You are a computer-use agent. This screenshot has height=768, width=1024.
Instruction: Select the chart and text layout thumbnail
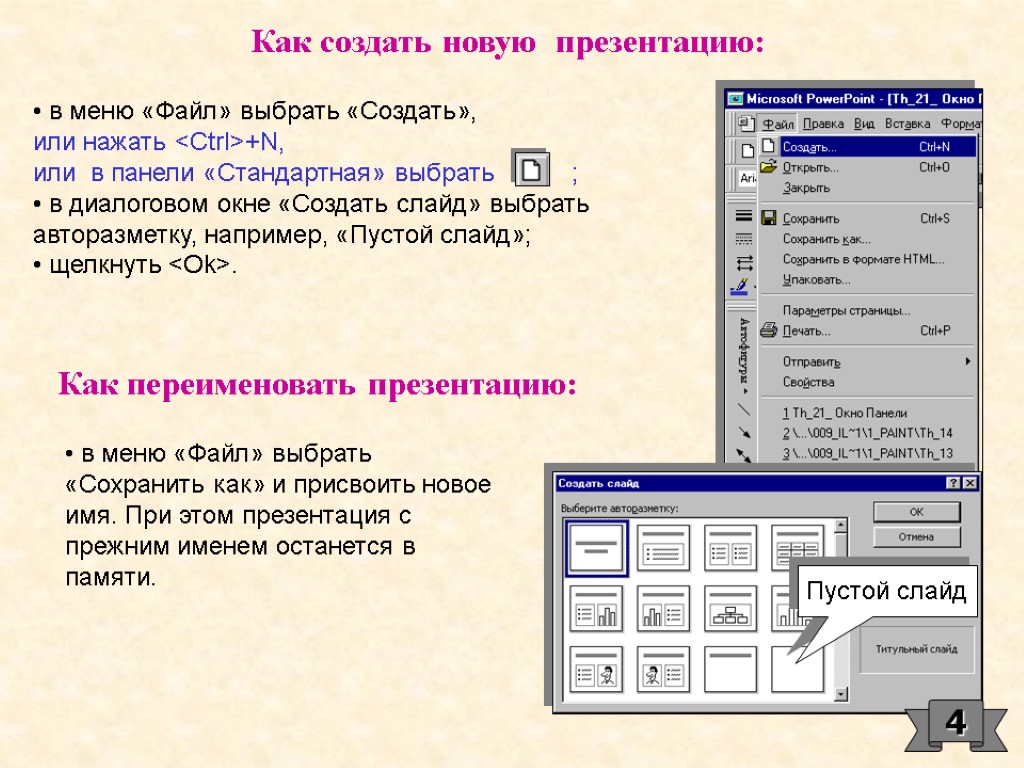click(664, 608)
